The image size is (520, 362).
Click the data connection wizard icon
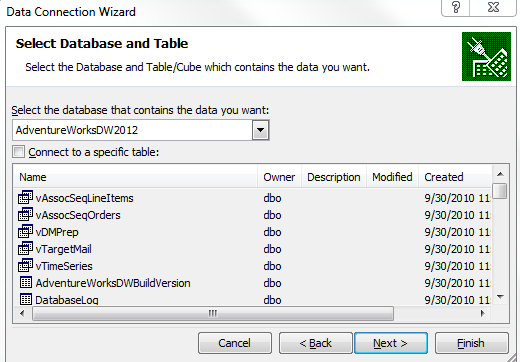[x=486, y=56]
